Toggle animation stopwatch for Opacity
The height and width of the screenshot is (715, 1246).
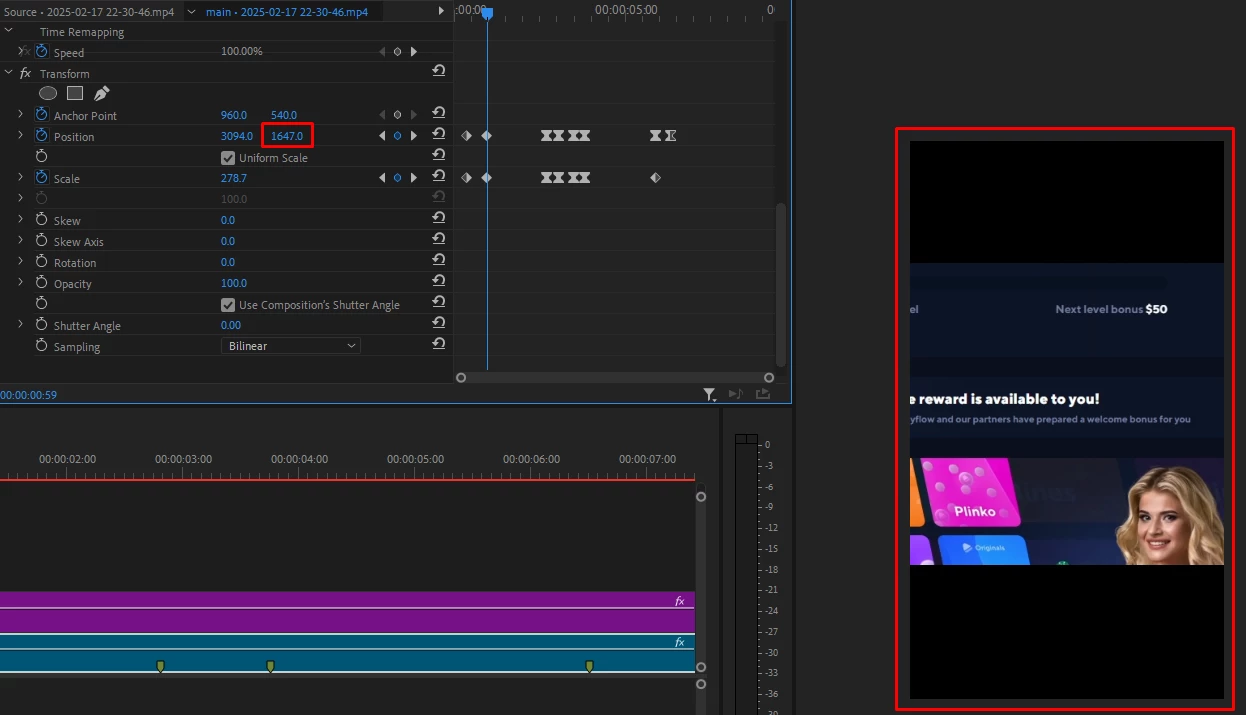point(42,282)
